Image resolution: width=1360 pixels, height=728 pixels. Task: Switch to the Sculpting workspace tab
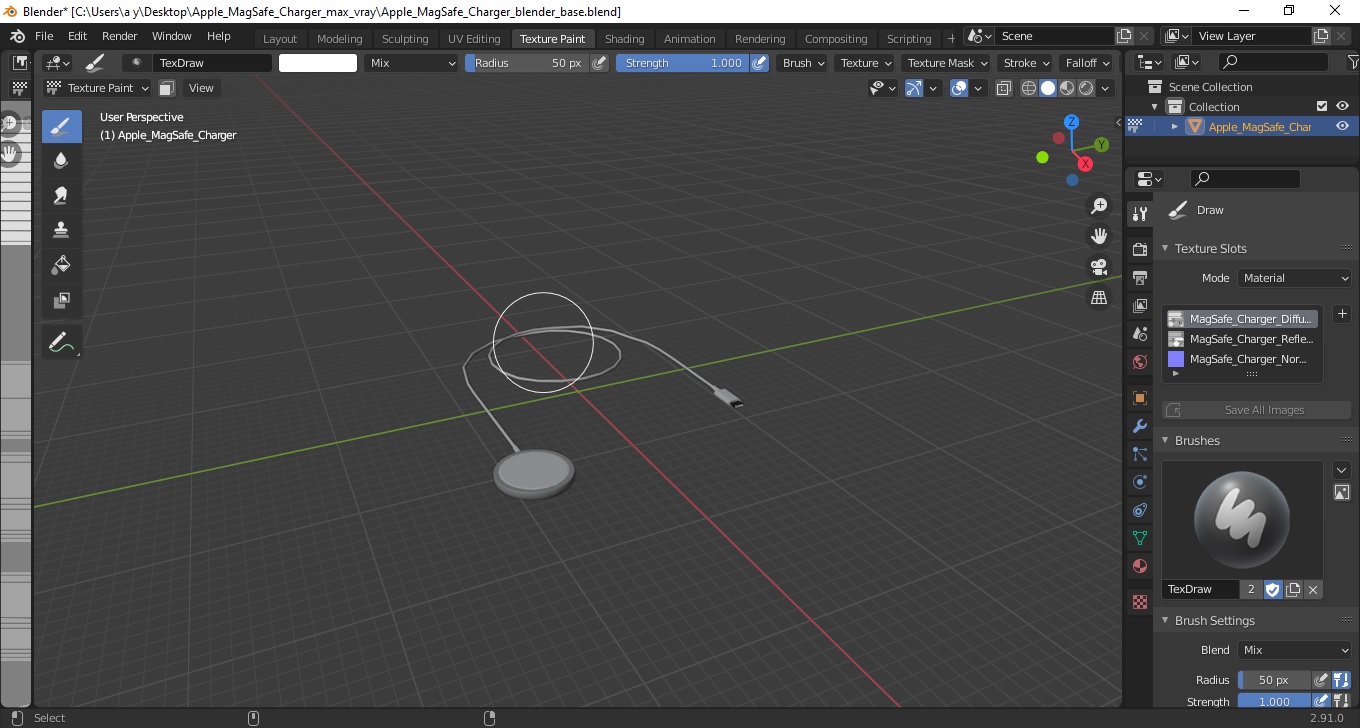click(x=405, y=39)
